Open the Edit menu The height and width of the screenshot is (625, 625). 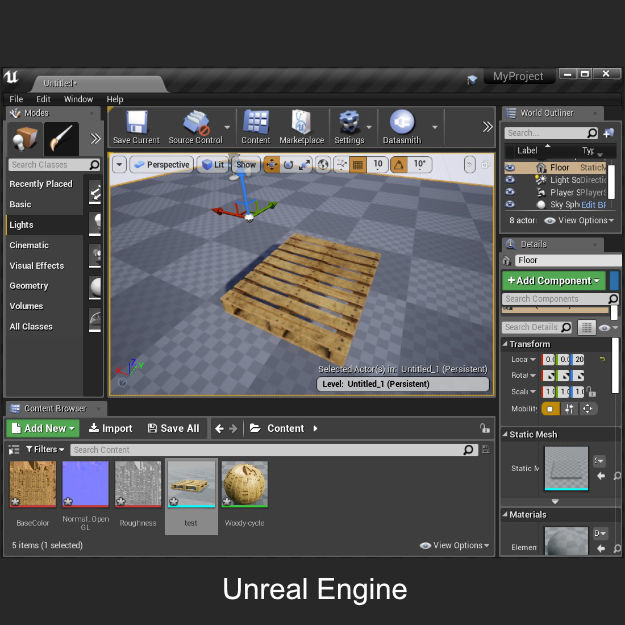pyautogui.click(x=43, y=99)
